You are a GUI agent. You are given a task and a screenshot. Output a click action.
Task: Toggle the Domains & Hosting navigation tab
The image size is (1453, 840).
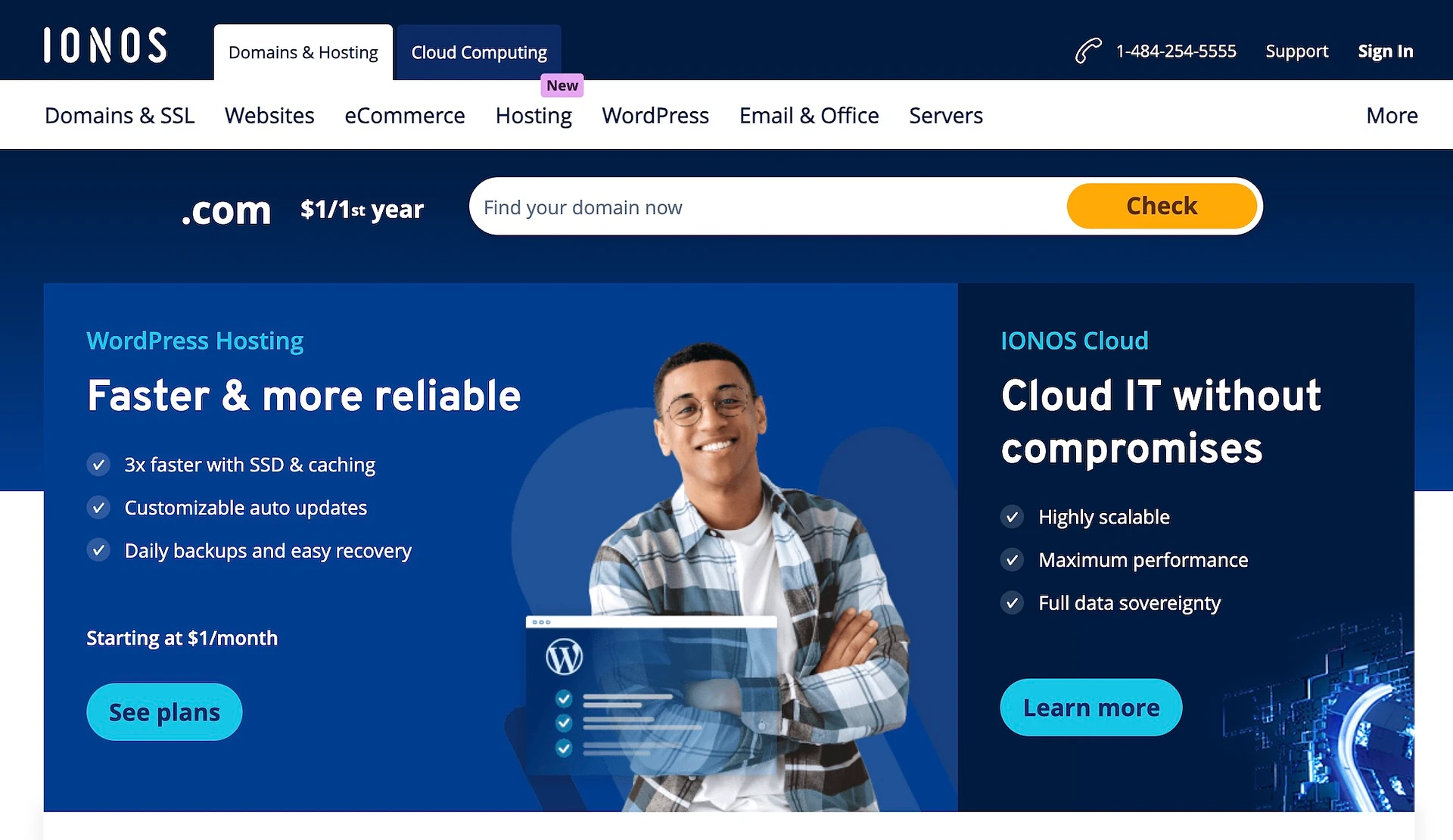point(302,51)
